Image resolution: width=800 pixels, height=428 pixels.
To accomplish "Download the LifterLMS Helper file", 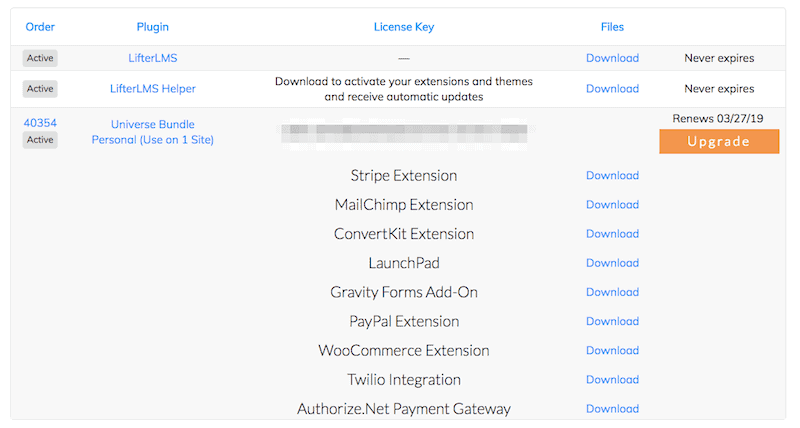I will point(612,89).
